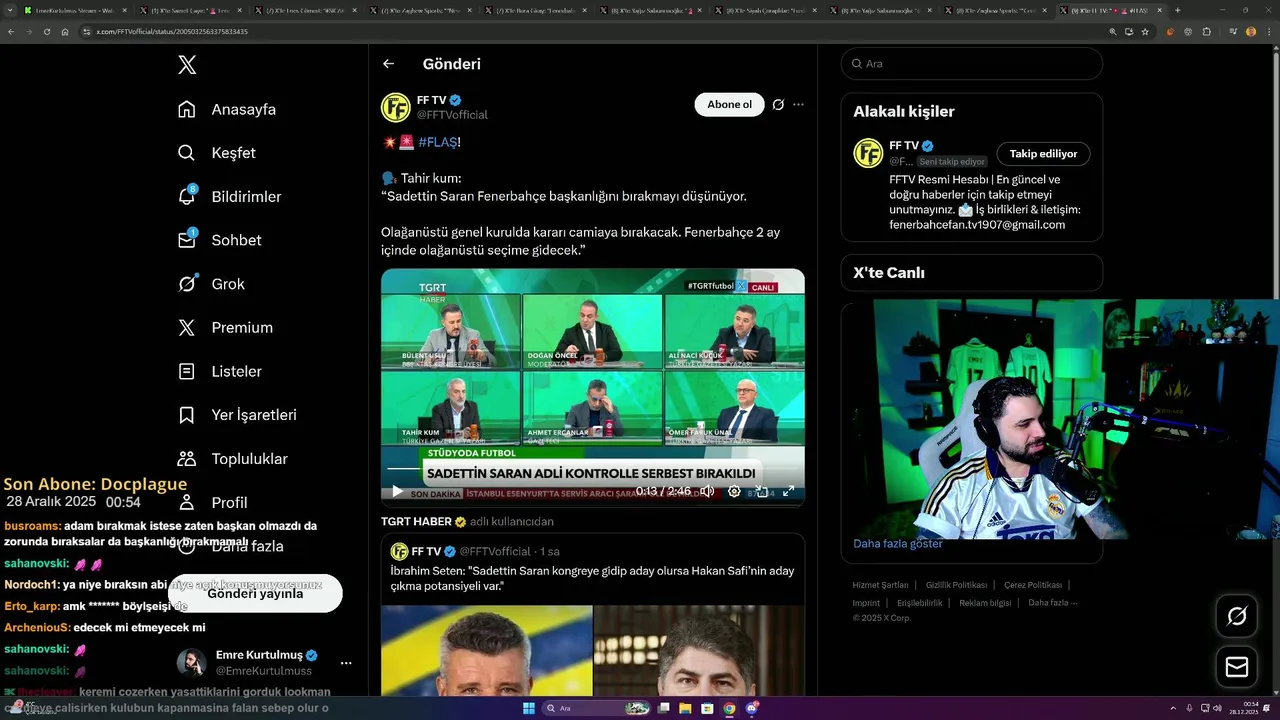Click the FF TV avatar on the post
This screenshot has height=720, width=1280.
pyautogui.click(x=396, y=107)
